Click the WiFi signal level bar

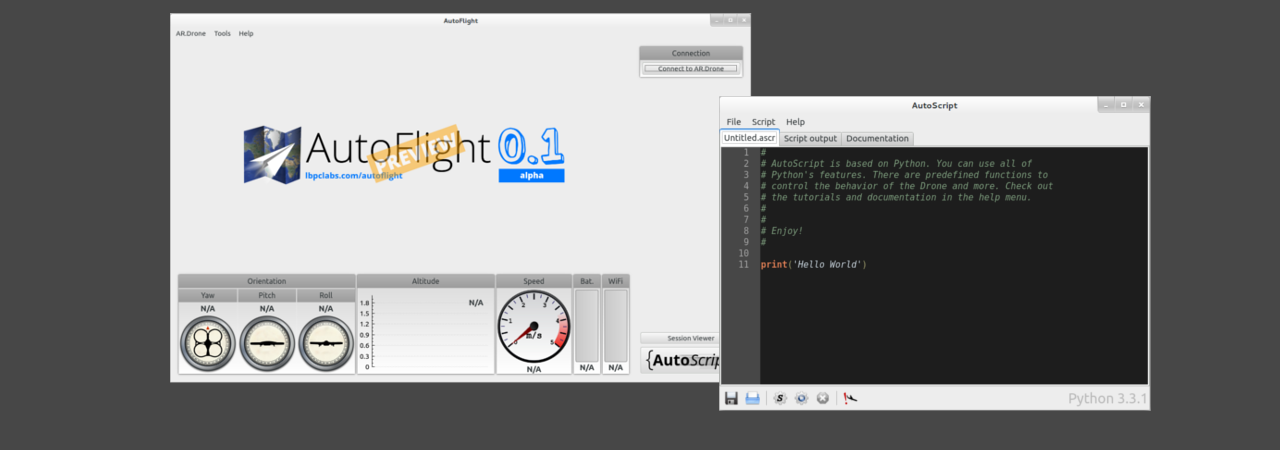[616, 326]
